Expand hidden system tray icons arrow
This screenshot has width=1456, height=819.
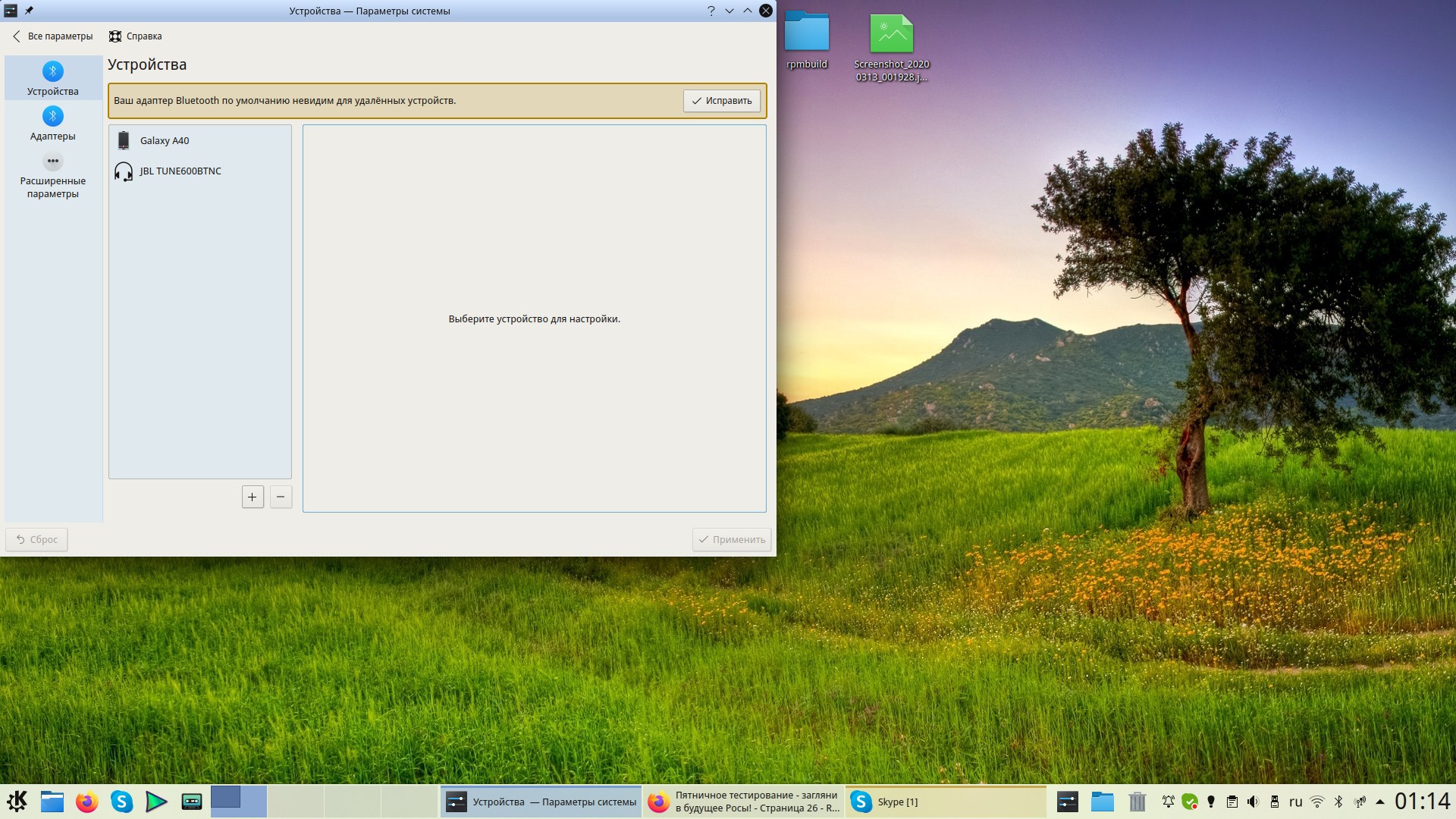[x=1380, y=802]
